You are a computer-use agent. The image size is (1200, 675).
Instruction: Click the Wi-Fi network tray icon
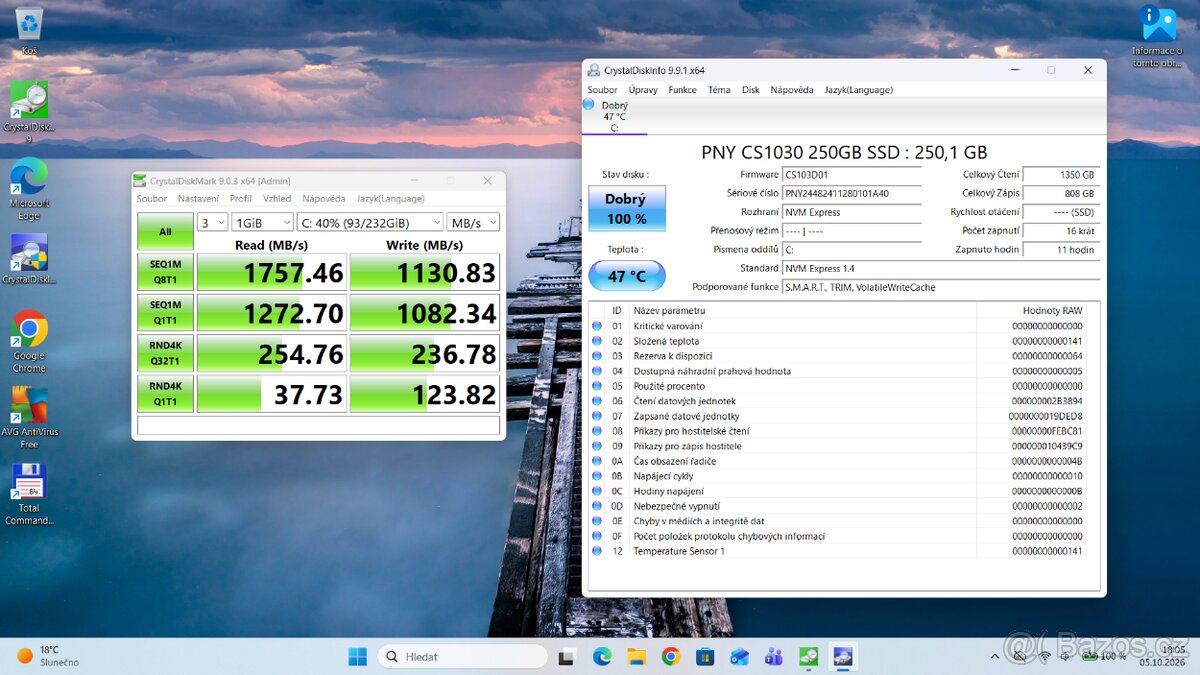tap(1045, 657)
